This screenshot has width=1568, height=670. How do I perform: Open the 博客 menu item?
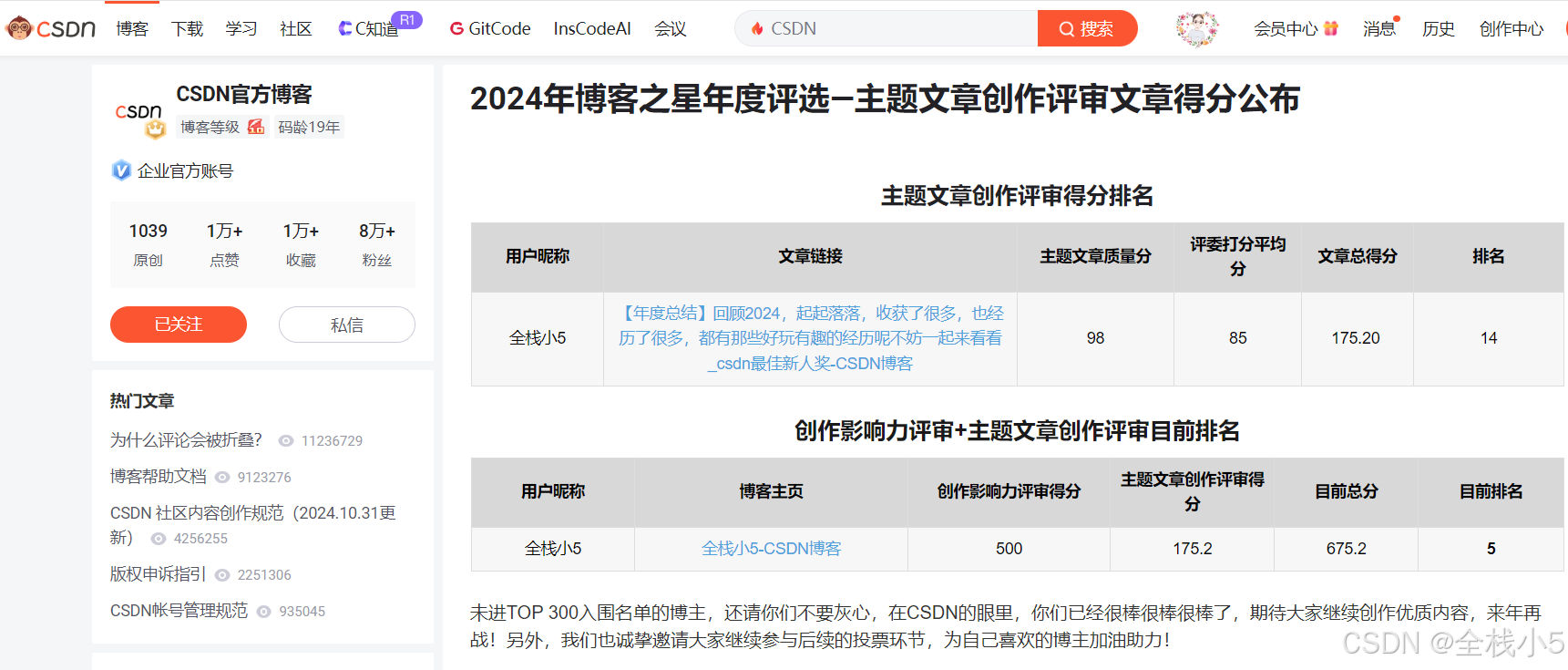(132, 29)
